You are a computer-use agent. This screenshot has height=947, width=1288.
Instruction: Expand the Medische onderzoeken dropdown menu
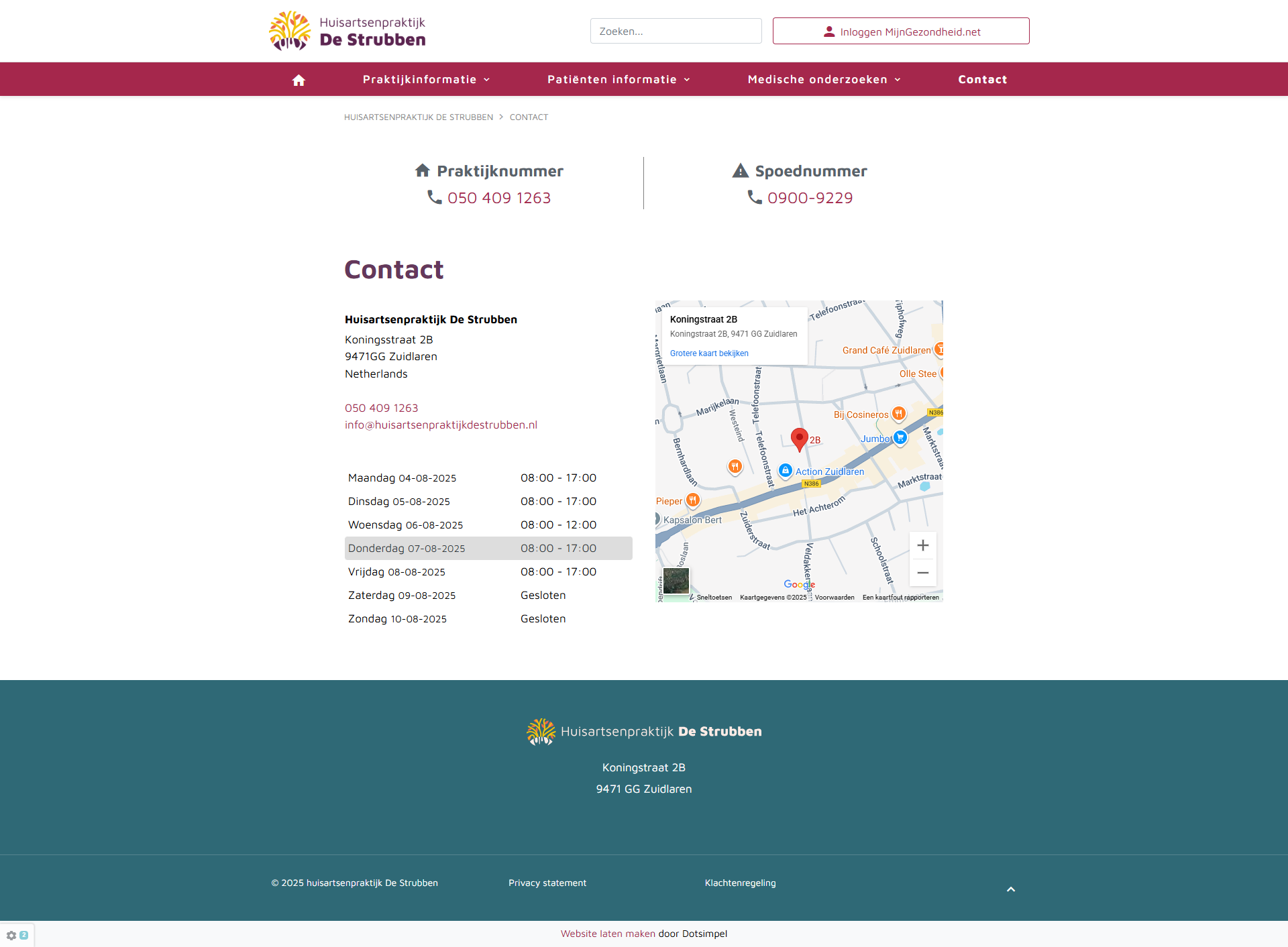pos(824,80)
